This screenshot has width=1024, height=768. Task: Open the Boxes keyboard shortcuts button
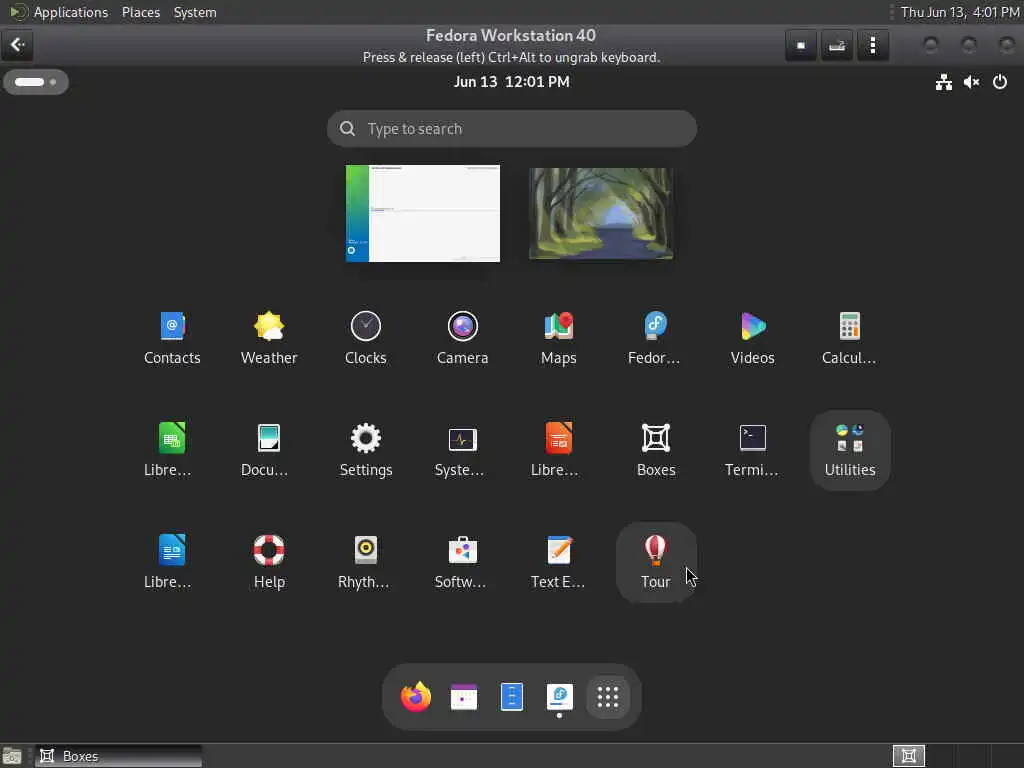837,45
